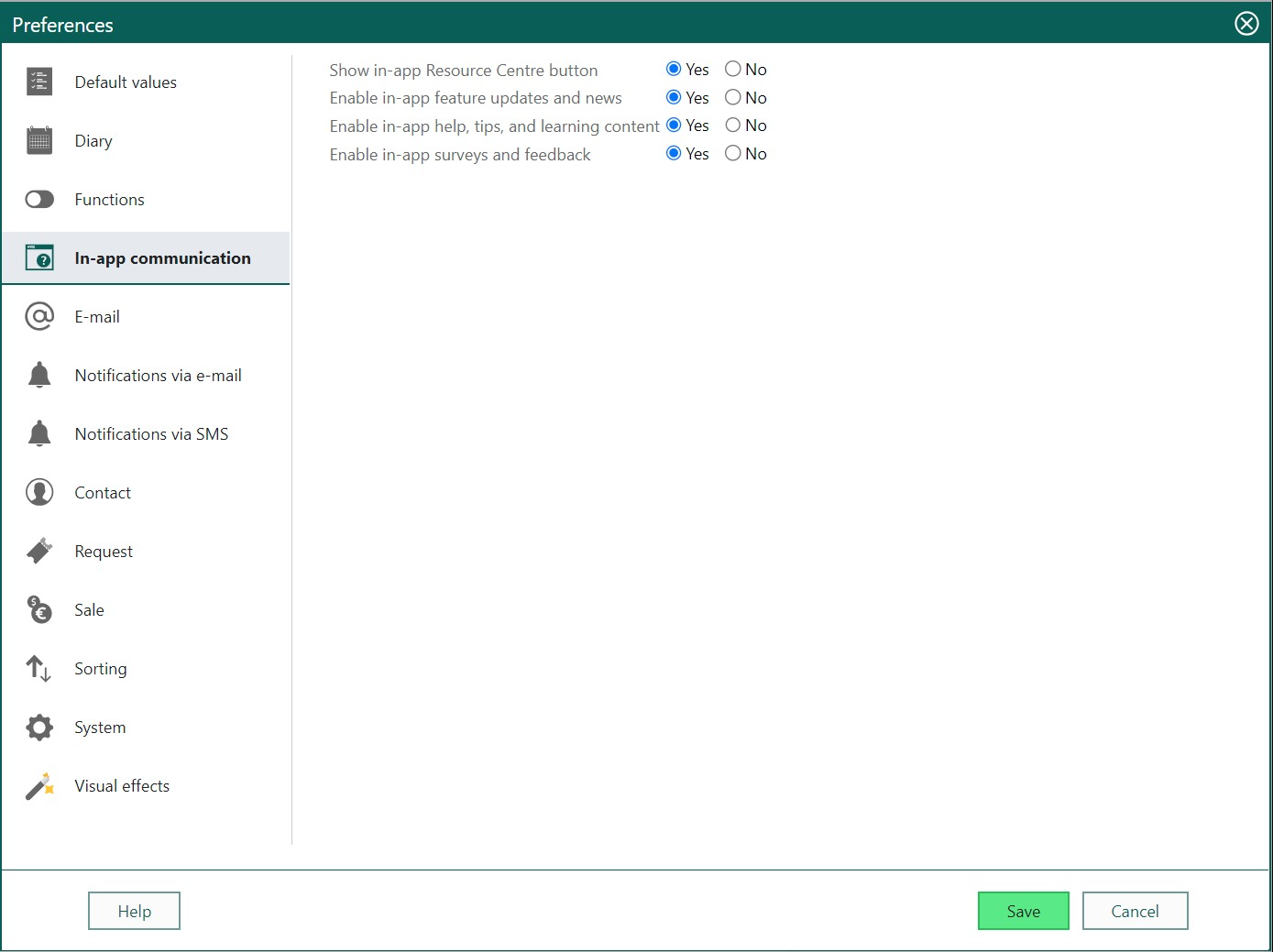Click the Sale currency coins icon
Screen dimensions: 1273x952
click(x=39, y=610)
